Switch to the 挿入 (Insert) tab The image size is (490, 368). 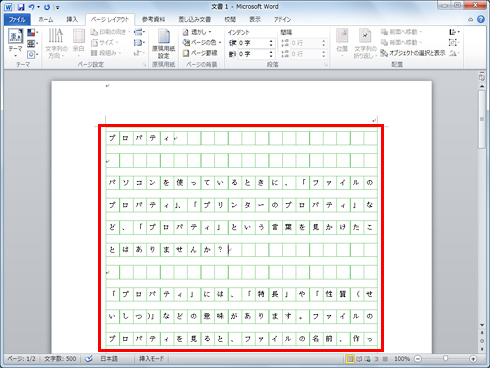[72, 20]
